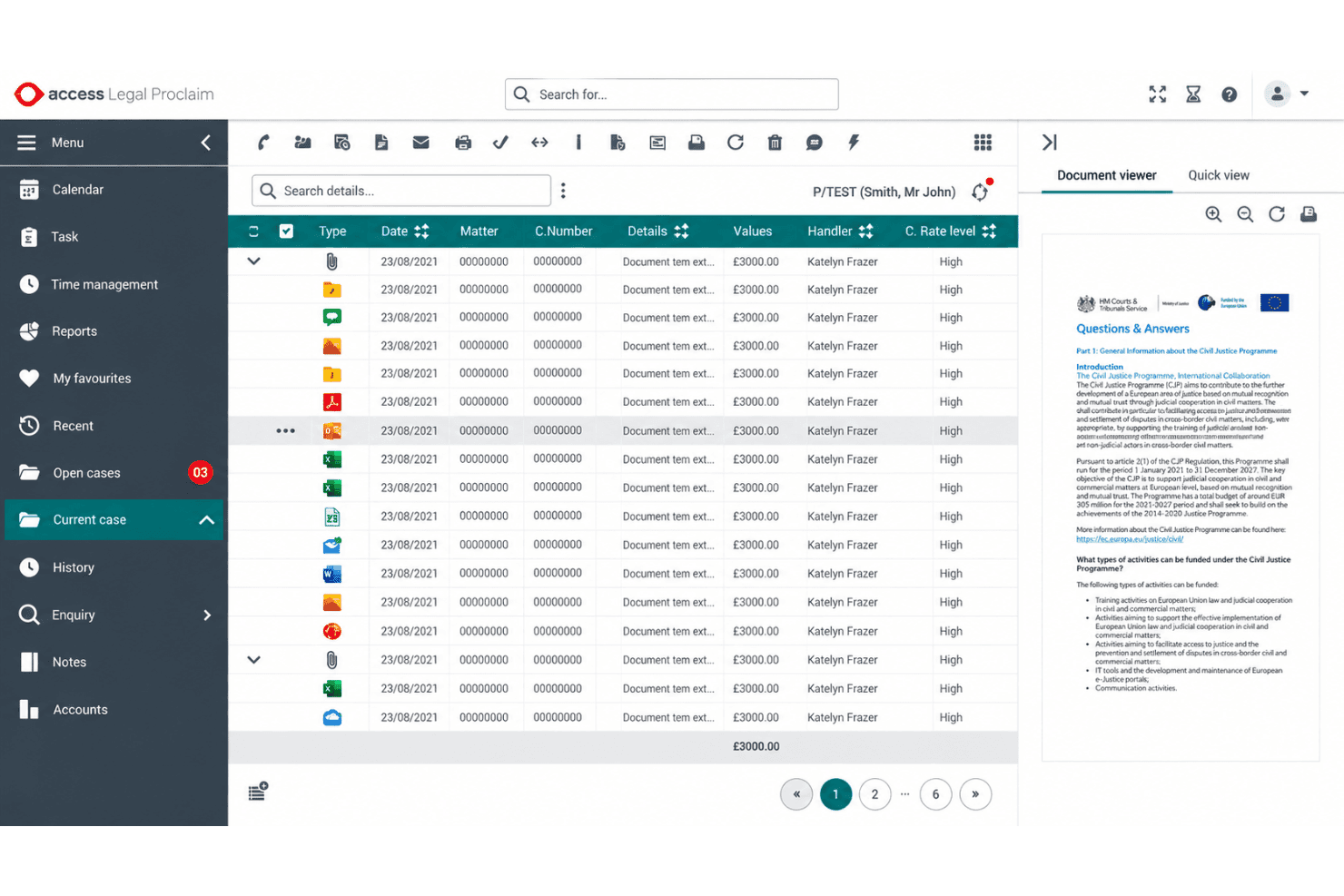Screen dimensions: 1344x896
Task: Toggle the select-all checkbox in table header
Action: tap(286, 231)
